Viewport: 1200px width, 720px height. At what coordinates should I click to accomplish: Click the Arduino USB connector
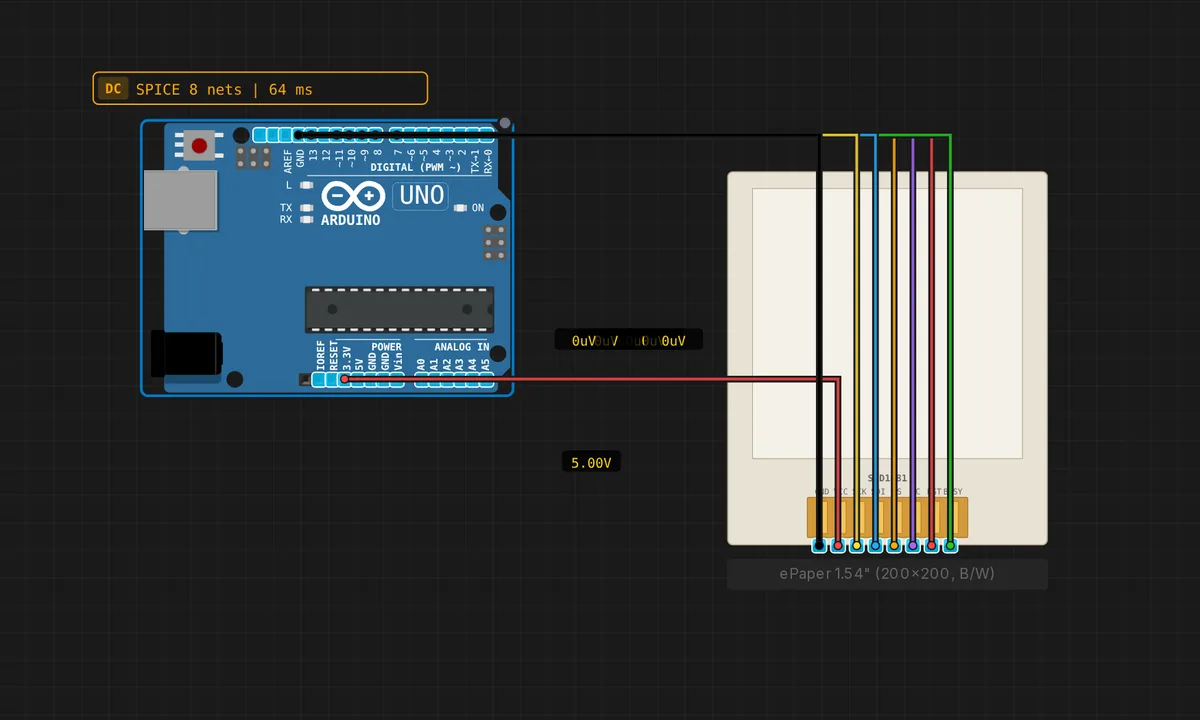pos(180,200)
